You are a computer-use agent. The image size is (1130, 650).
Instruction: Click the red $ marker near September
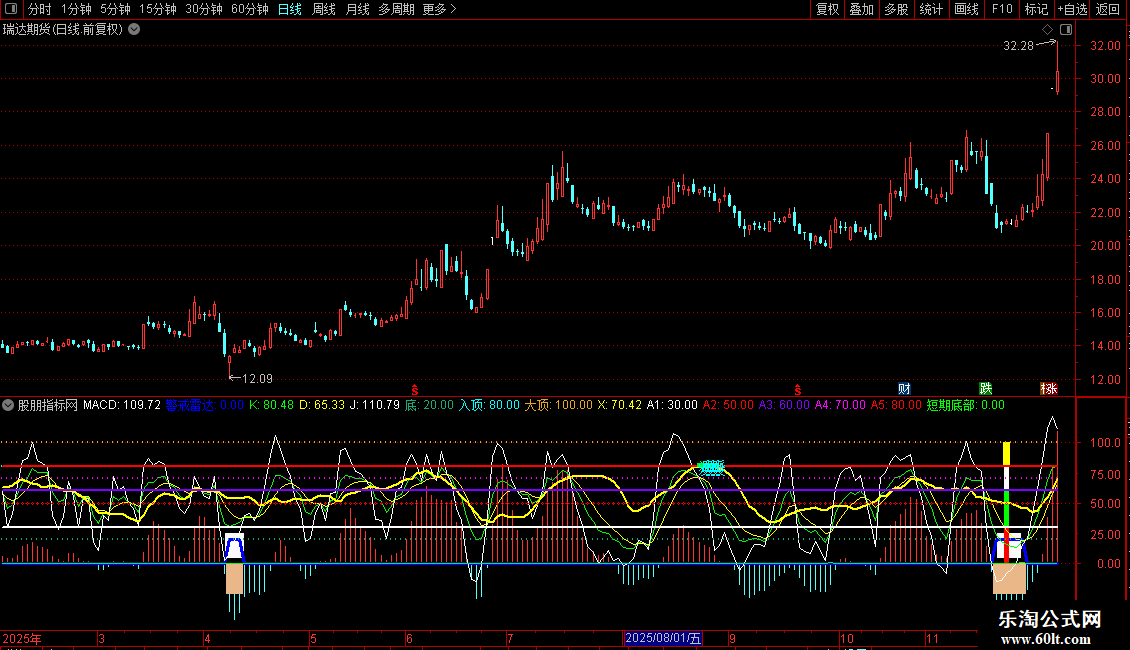797,388
